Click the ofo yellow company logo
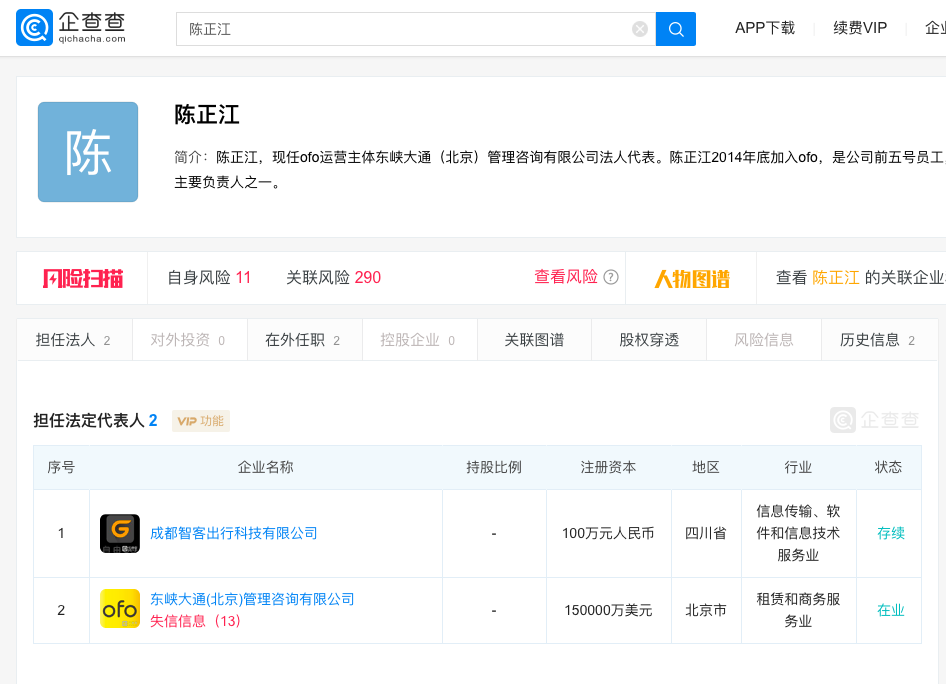 click(120, 609)
